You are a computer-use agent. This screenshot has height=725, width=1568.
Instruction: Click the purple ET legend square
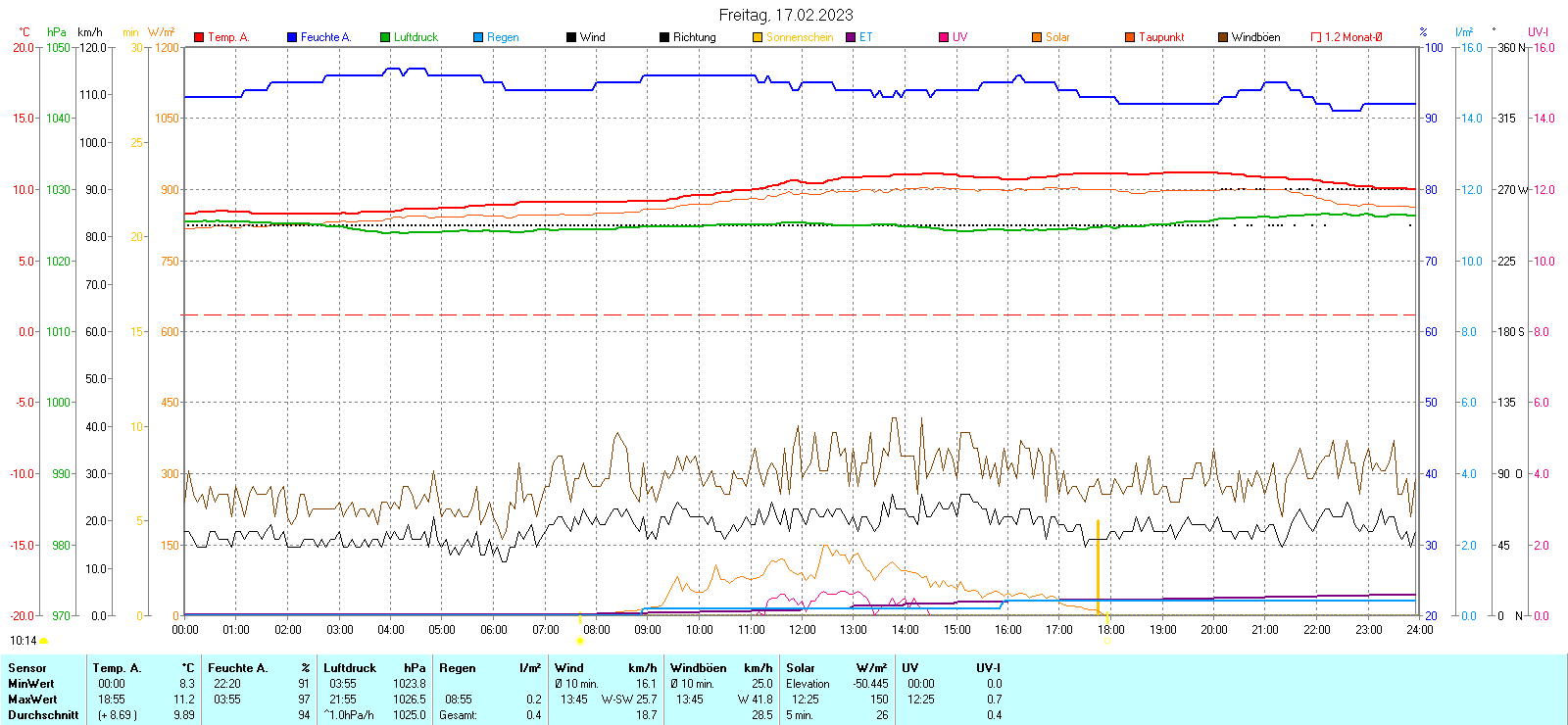pyautogui.click(x=851, y=37)
